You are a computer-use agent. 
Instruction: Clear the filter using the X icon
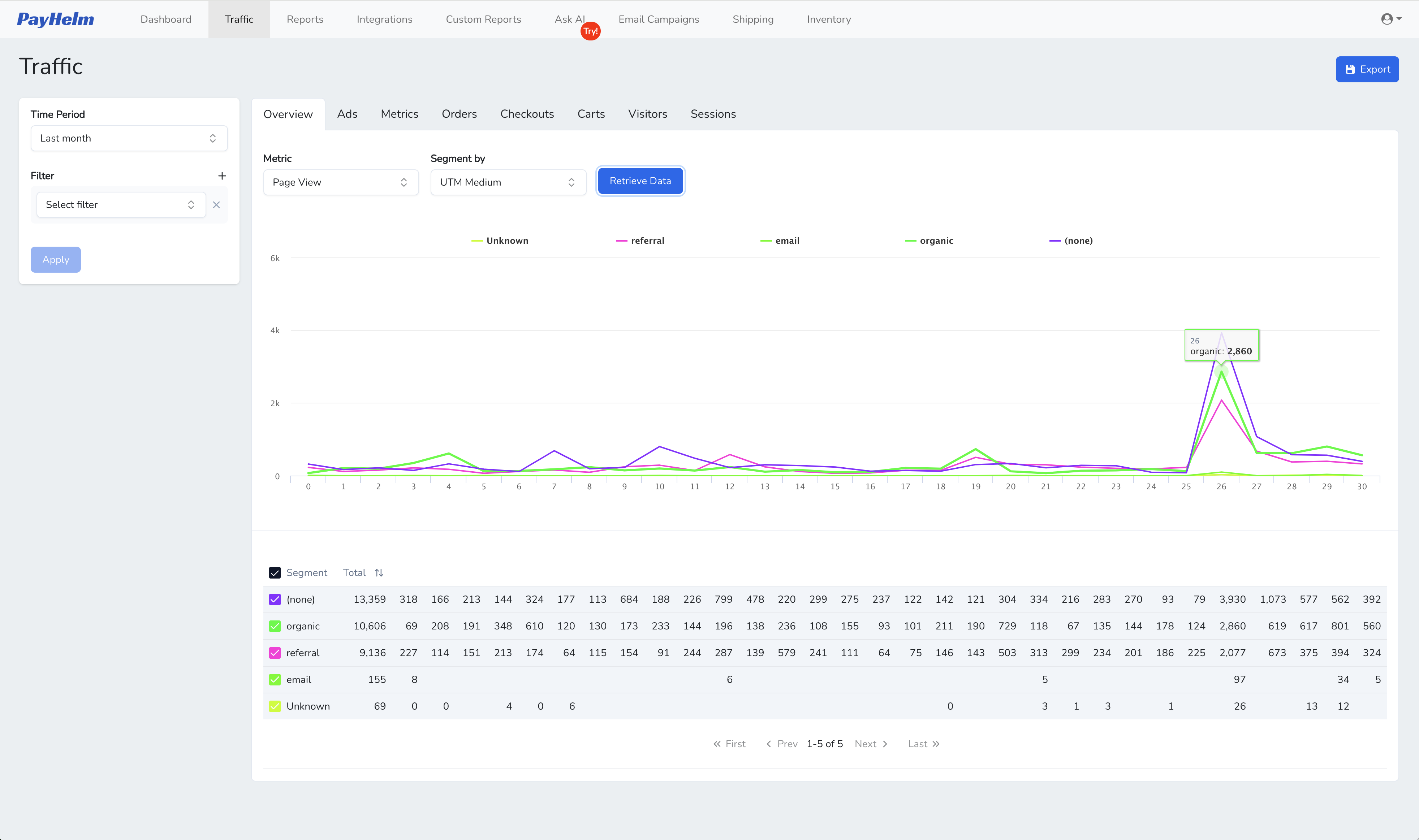pyautogui.click(x=216, y=205)
